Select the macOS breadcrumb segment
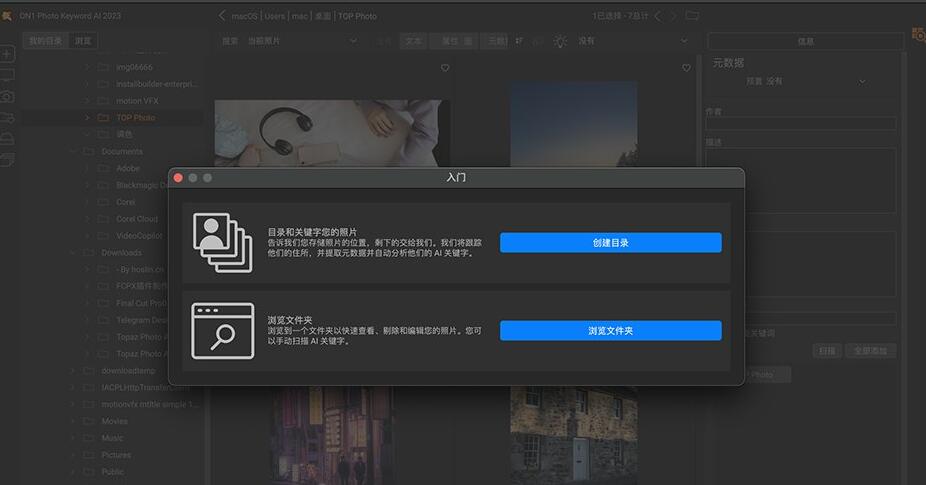 coord(244,17)
